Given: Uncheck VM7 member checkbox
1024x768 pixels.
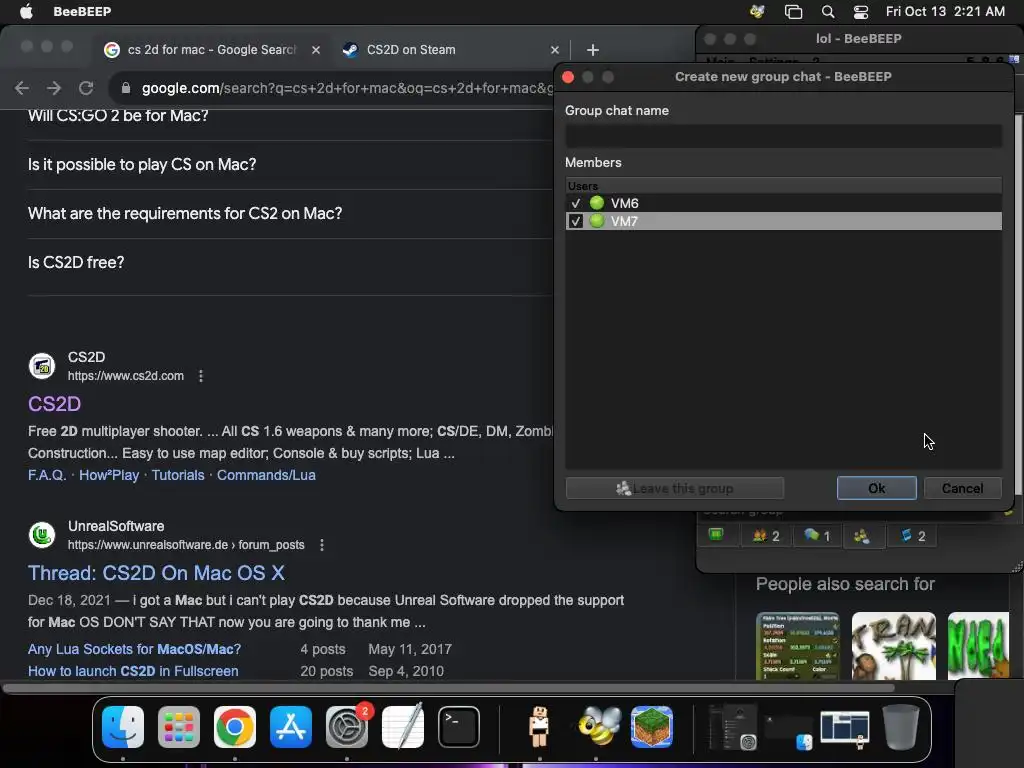Looking at the screenshot, I should tap(575, 221).
